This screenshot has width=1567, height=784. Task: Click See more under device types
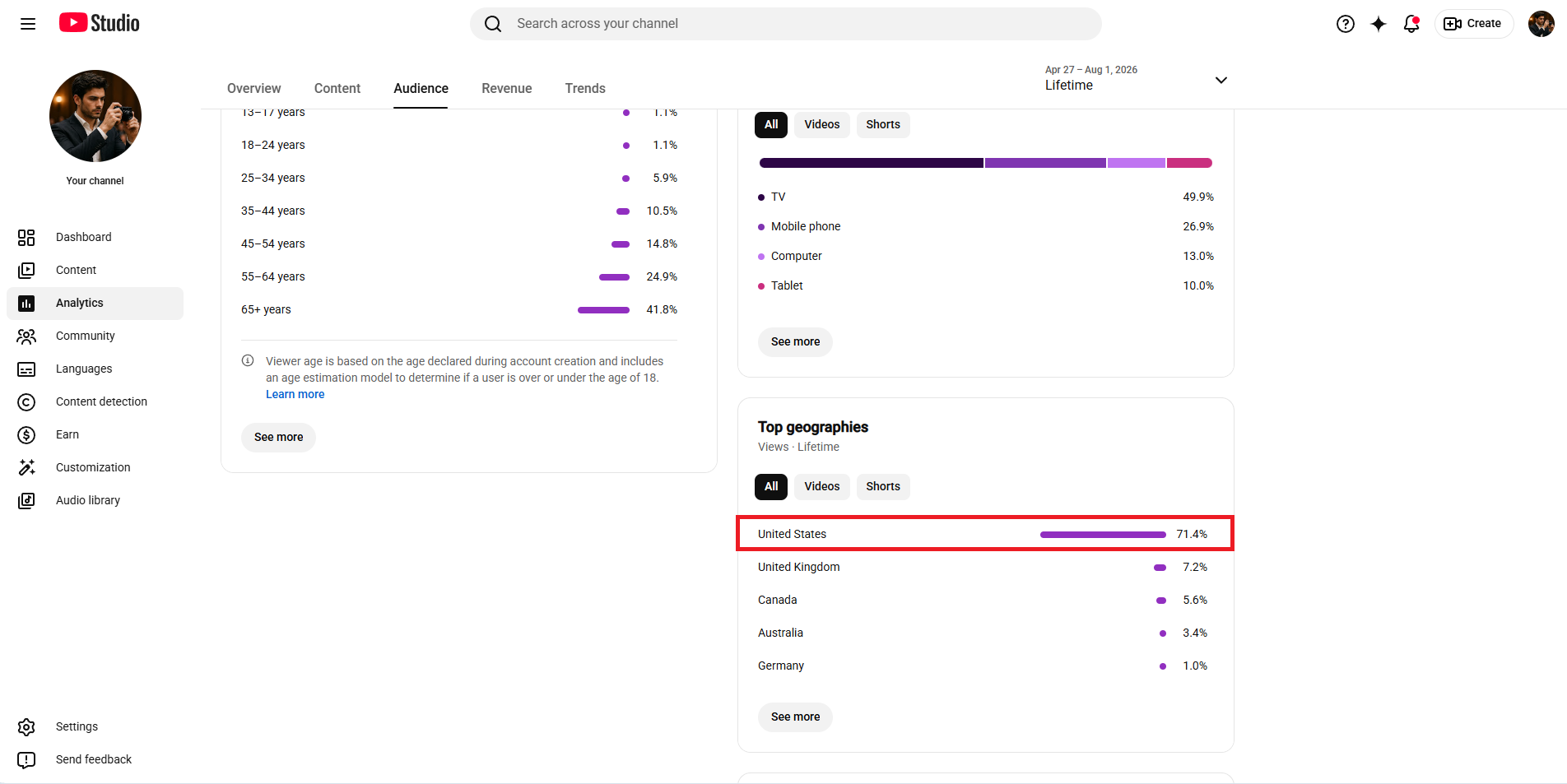pyautogui.click(x=795, y=342)
